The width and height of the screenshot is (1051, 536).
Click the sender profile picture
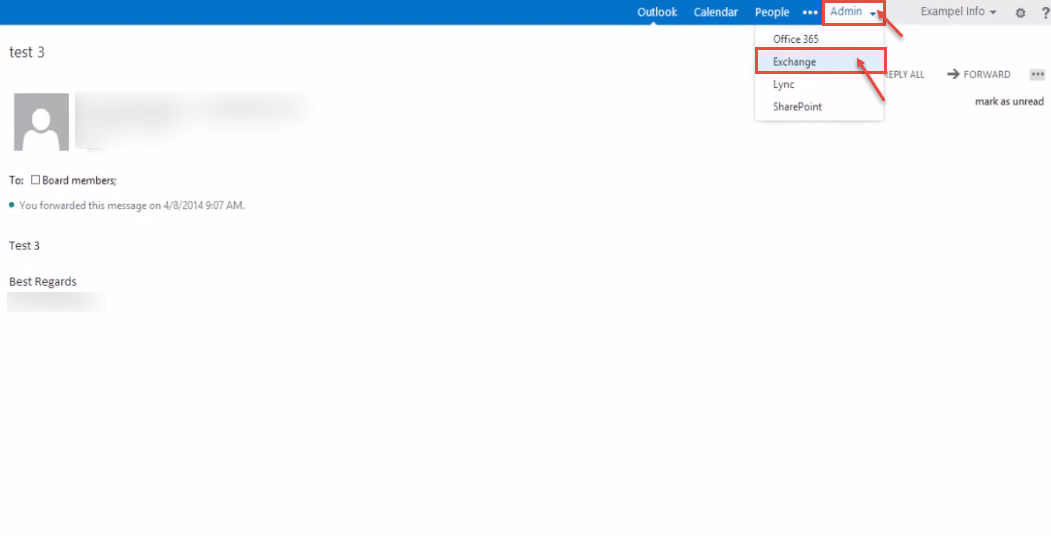pos(42,121)
